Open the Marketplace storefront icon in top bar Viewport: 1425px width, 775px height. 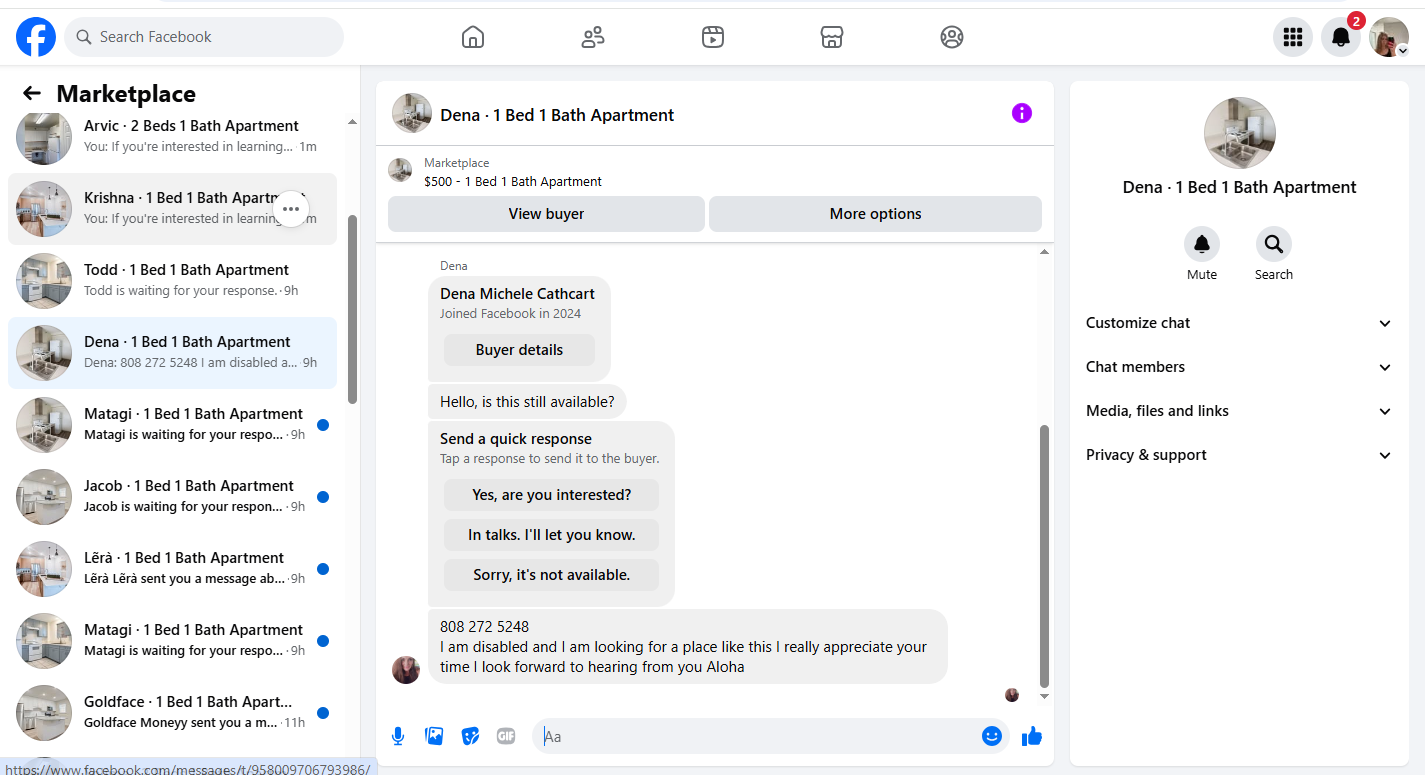pyautogui.click(x=832, y=37)
